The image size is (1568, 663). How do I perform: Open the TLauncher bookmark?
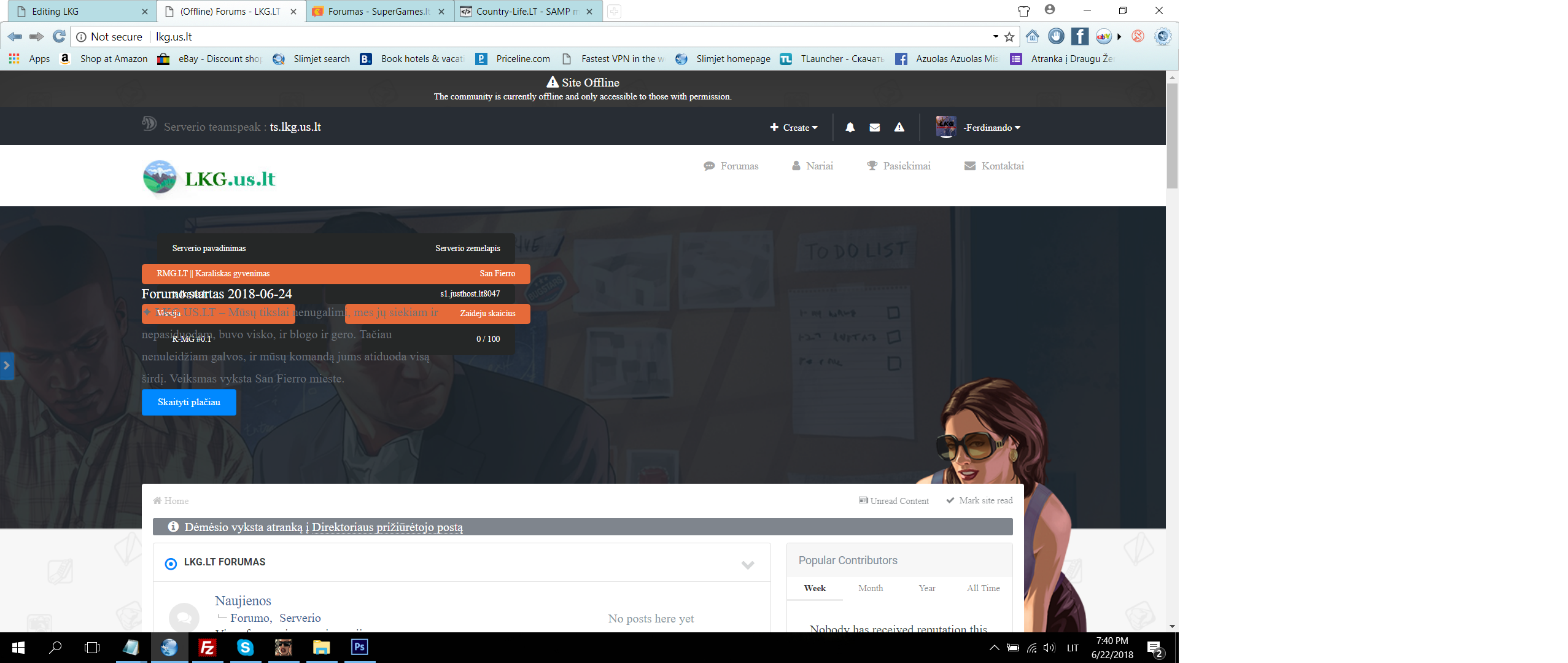(832, 59)
